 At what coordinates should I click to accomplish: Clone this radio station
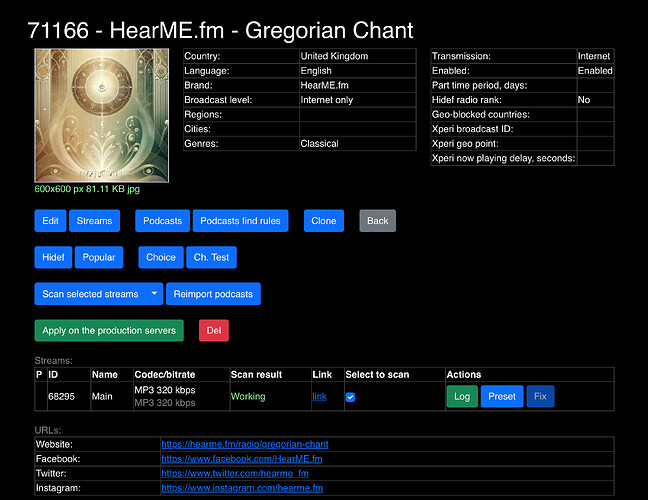pos(323,220)
